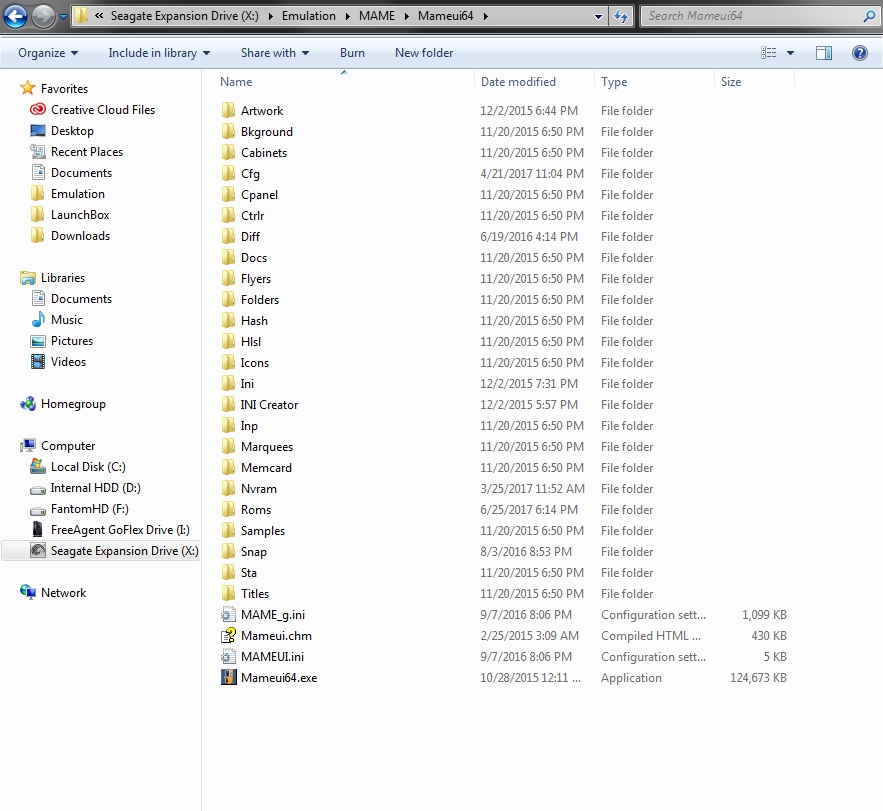The height and width of the screenshot is (811, 883).
Task: Open FantomHD (F:) drive
Action: coord(90,509)
